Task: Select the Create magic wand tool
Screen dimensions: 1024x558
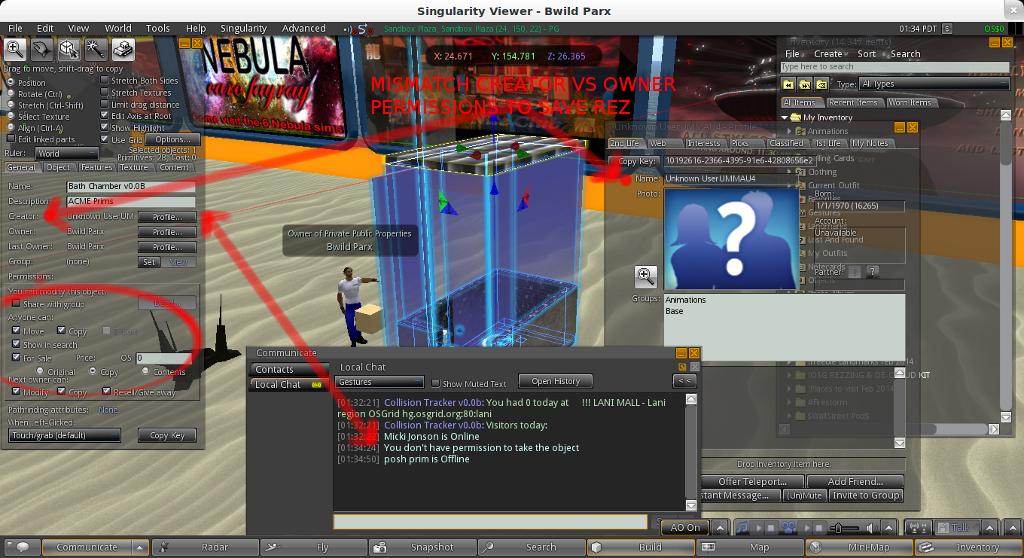Action: click(x=96, y=49)
